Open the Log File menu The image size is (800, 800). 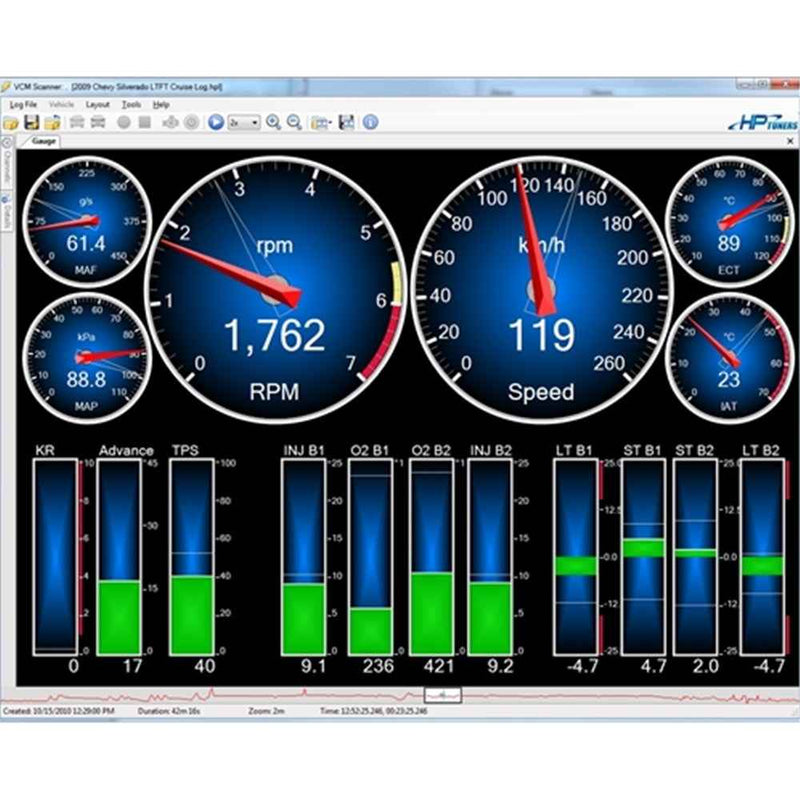coord(23,105)
